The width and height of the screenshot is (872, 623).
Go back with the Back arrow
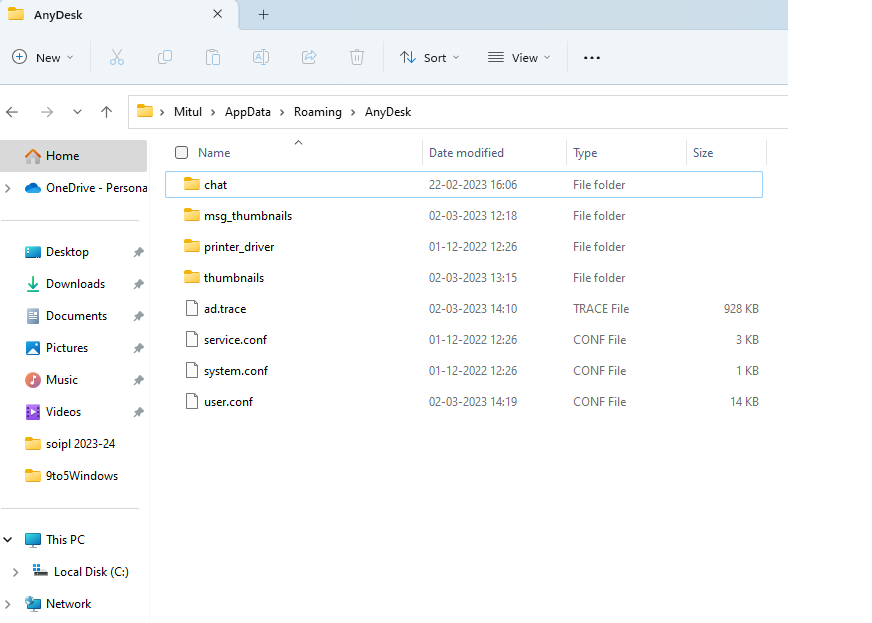pyautogui.click(x=12, y=112)
